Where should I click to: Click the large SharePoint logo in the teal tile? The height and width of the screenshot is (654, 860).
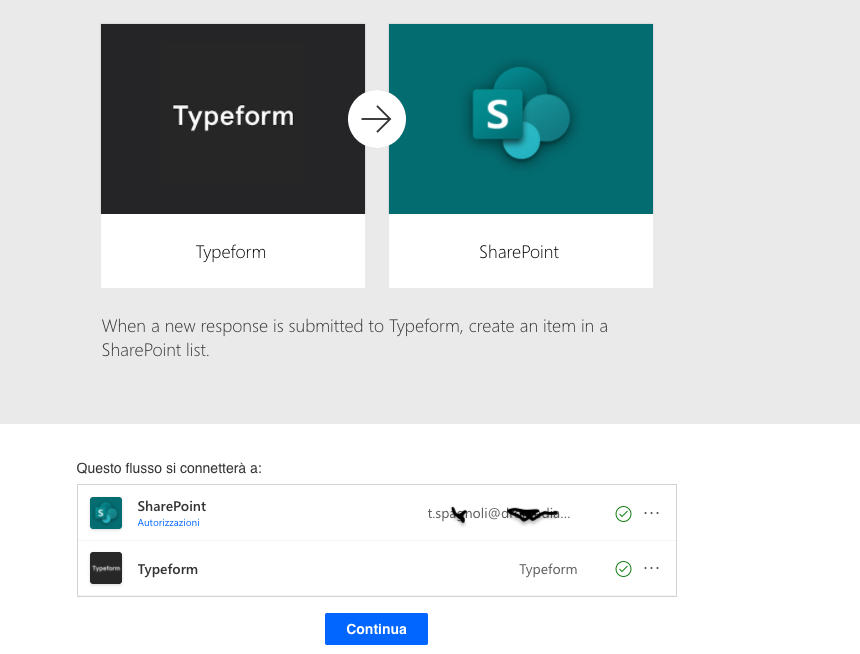tap(520, 114)
